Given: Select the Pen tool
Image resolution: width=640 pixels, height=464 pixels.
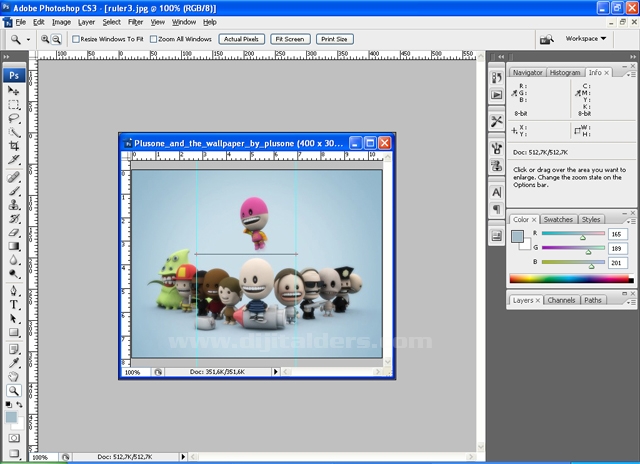Looking at the screenshot, I should pyautogui.click(x=14, y=291).
